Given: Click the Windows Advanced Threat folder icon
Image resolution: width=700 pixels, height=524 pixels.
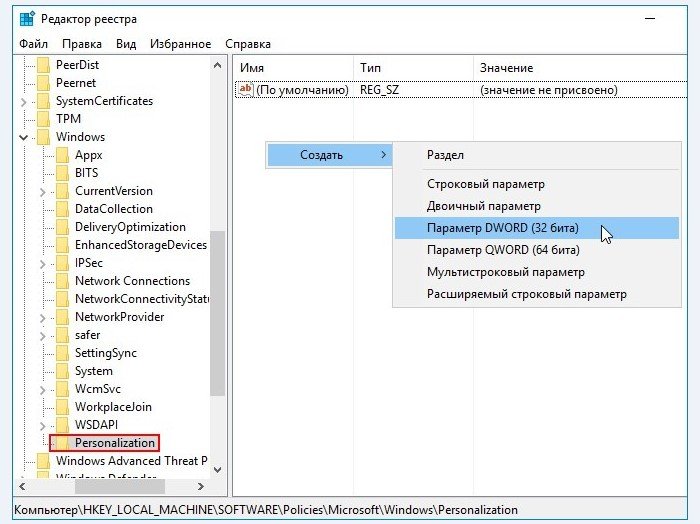Looking at the screenshot, I should click(44, 461).
